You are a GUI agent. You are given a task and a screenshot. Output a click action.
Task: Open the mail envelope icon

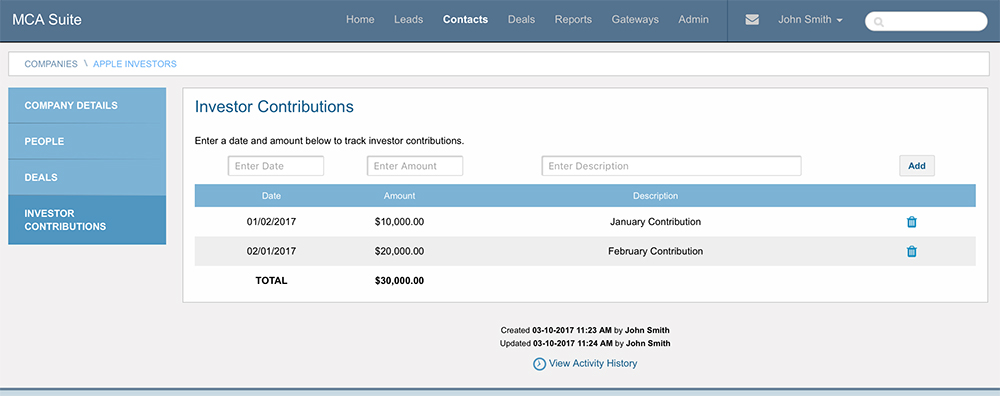752,20
